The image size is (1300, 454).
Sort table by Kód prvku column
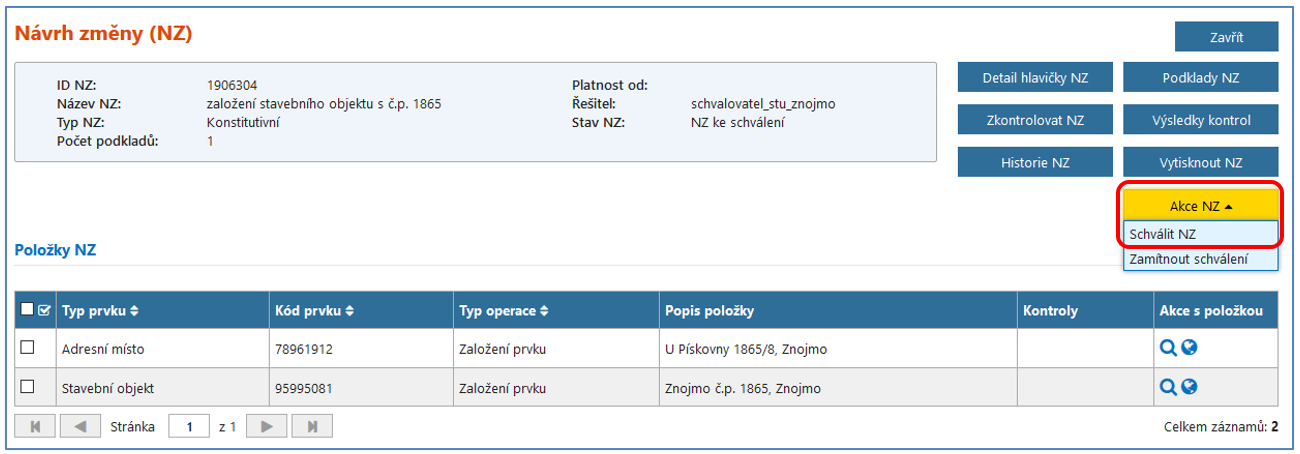click(x=314, y=311)
